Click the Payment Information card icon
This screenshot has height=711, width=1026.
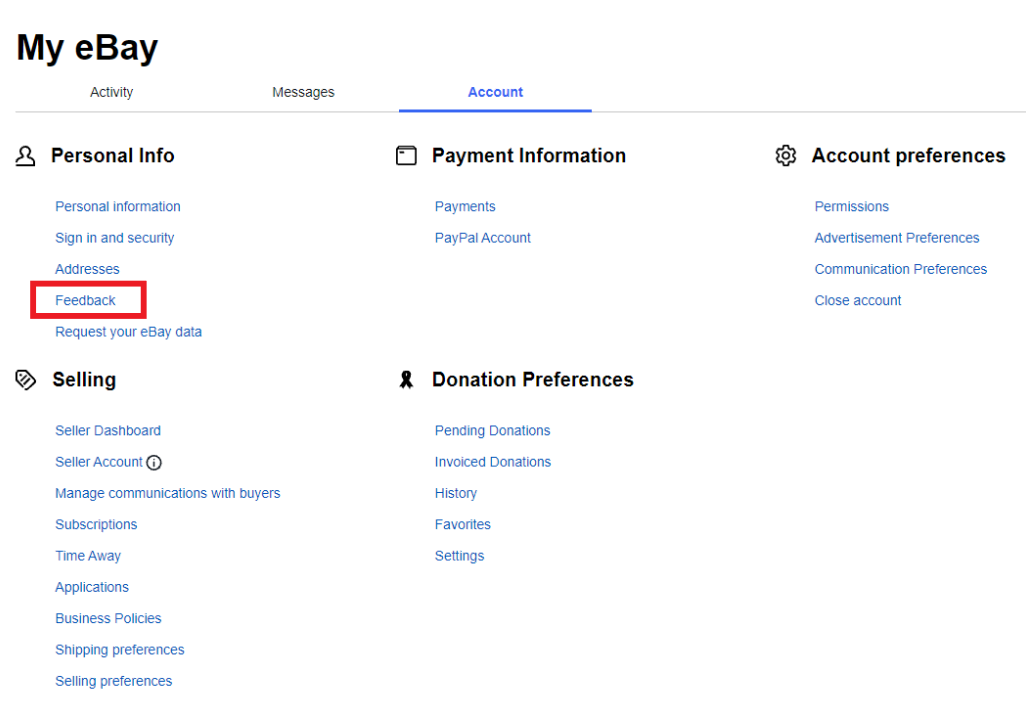click(406, 156)
